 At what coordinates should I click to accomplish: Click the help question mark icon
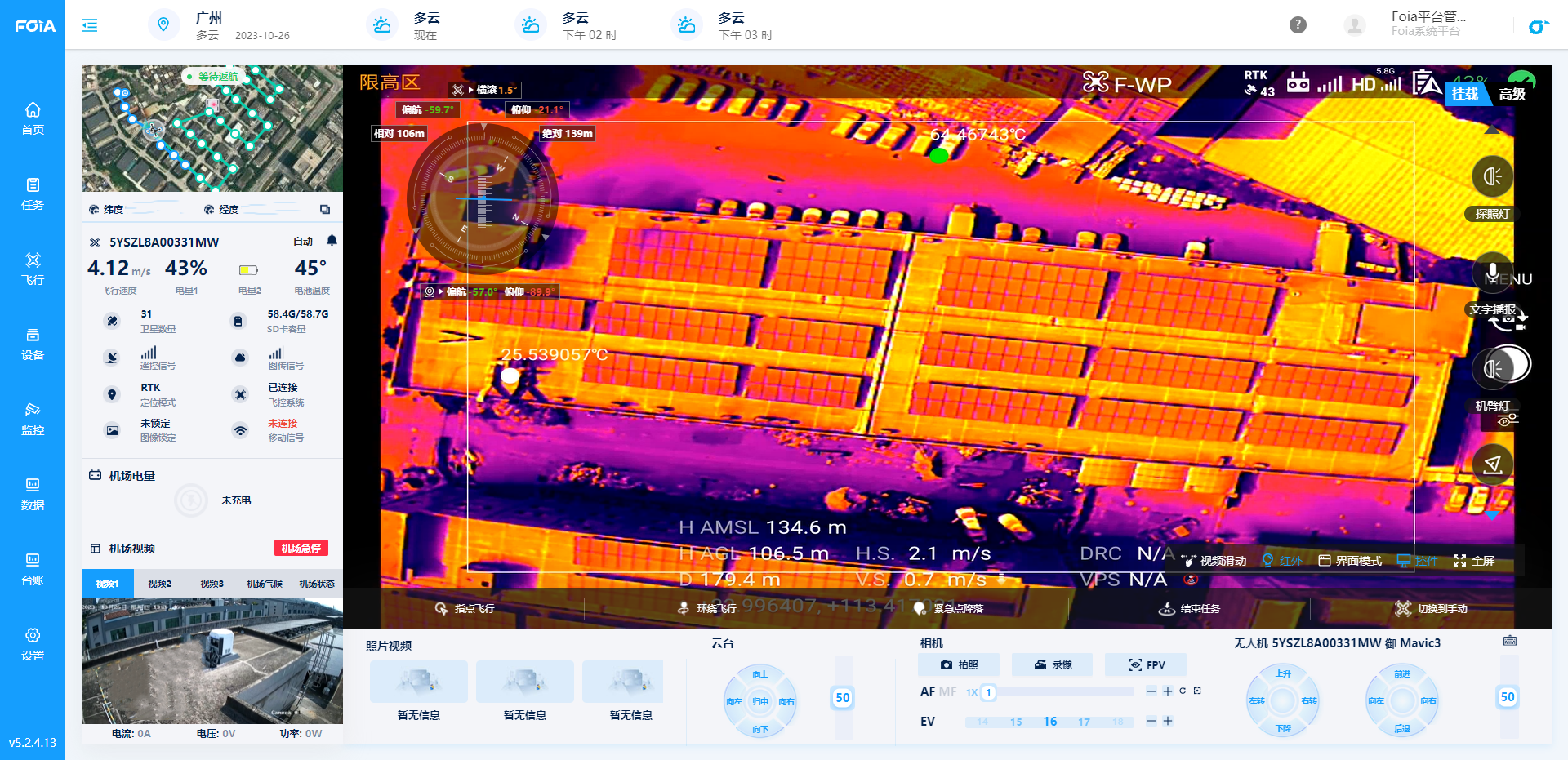coord(1298,25)
